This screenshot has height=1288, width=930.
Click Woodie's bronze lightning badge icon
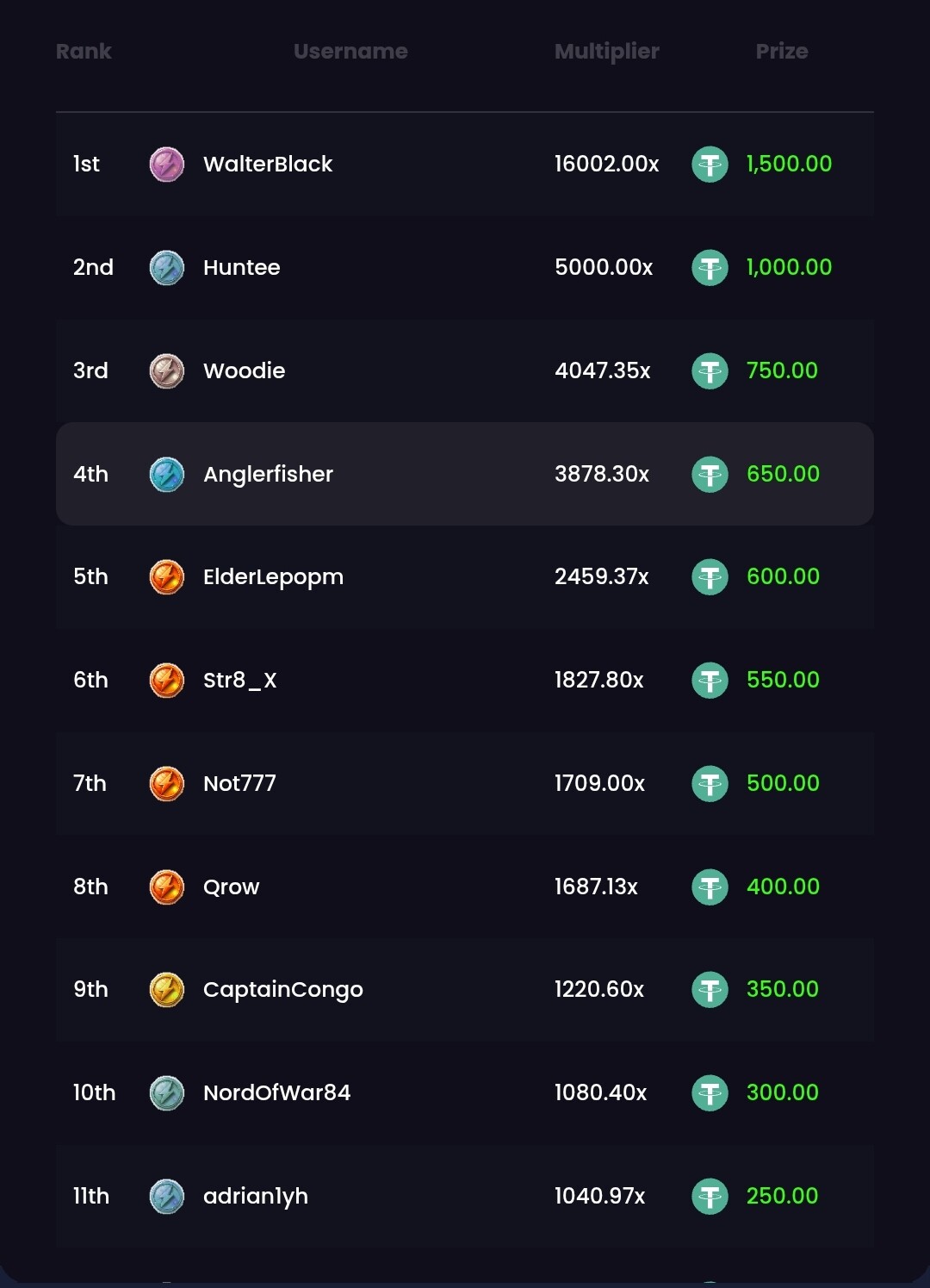(x=167, y=371)
